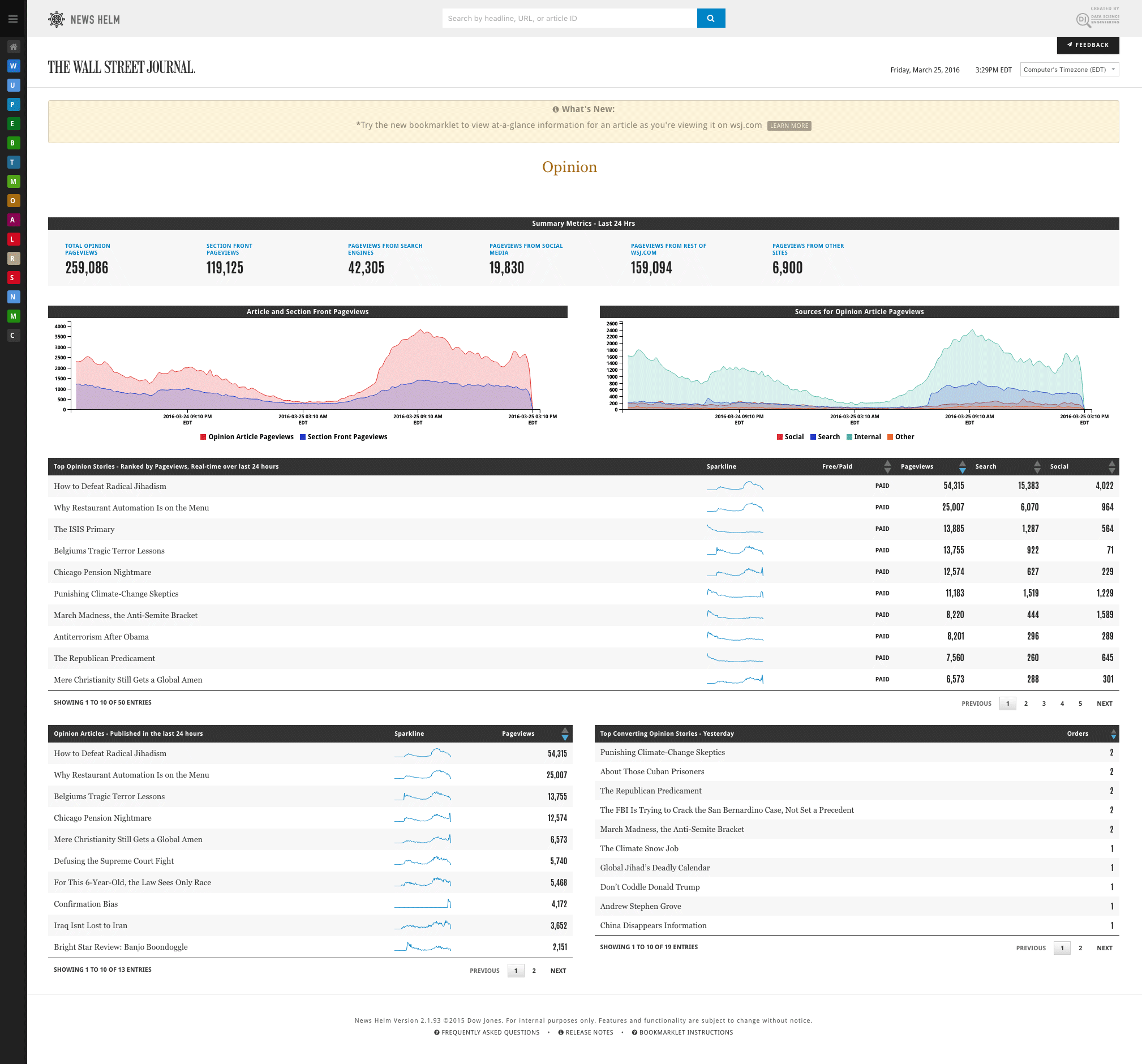Sort published articles by Pageviews arrows
Viewport: 1142px width, 1064px height.
[x=565, y=733]
